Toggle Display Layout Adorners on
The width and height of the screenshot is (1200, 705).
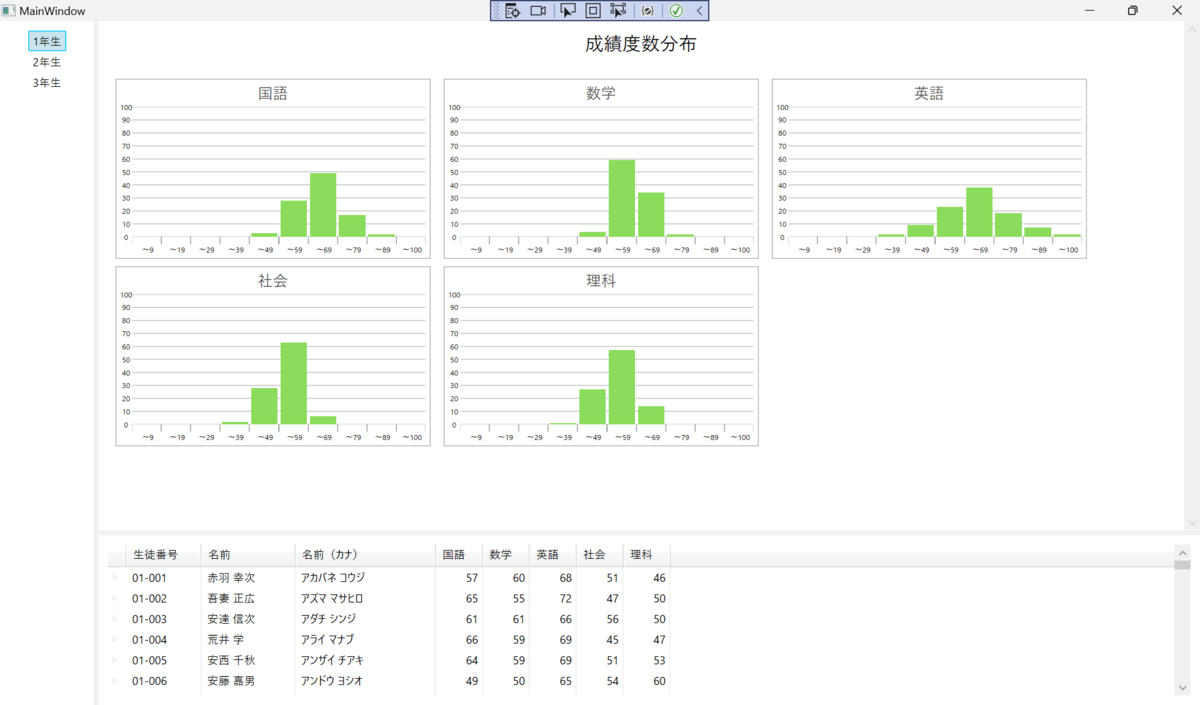coord(592,10)
